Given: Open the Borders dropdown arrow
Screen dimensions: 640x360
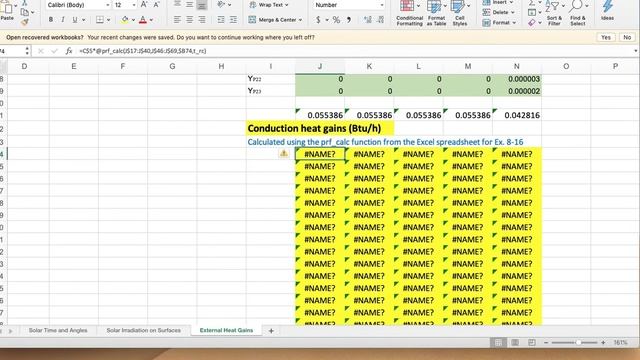Looking at the screenshot, I should [109, 20].
